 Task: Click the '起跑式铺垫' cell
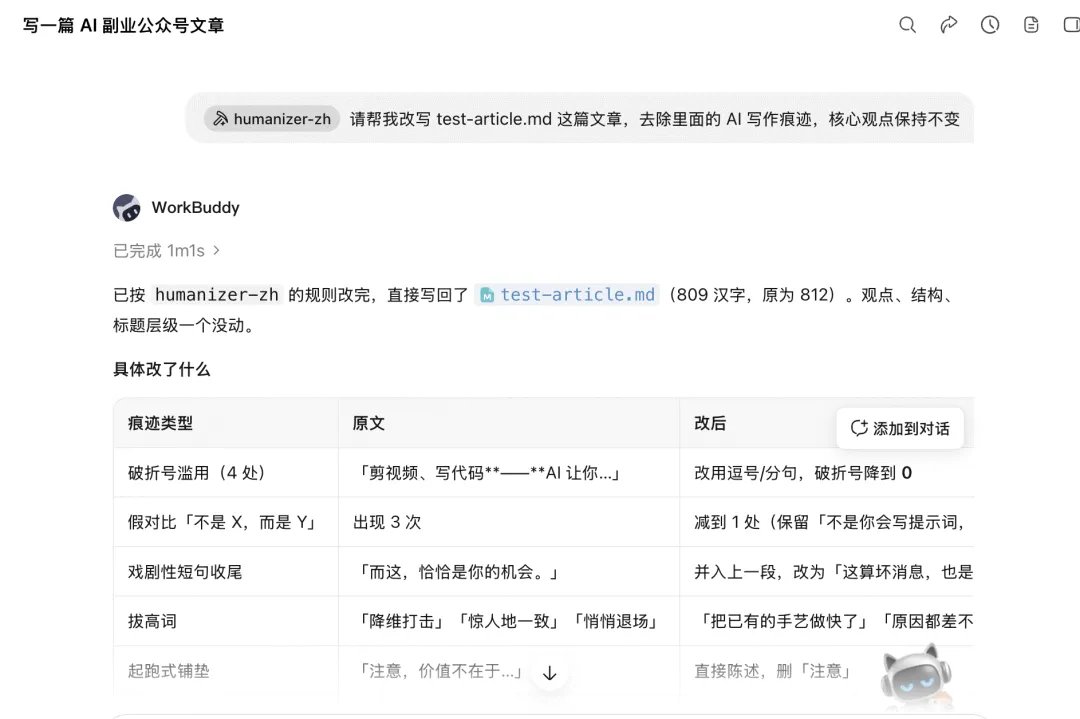click(x=226, y=671)
